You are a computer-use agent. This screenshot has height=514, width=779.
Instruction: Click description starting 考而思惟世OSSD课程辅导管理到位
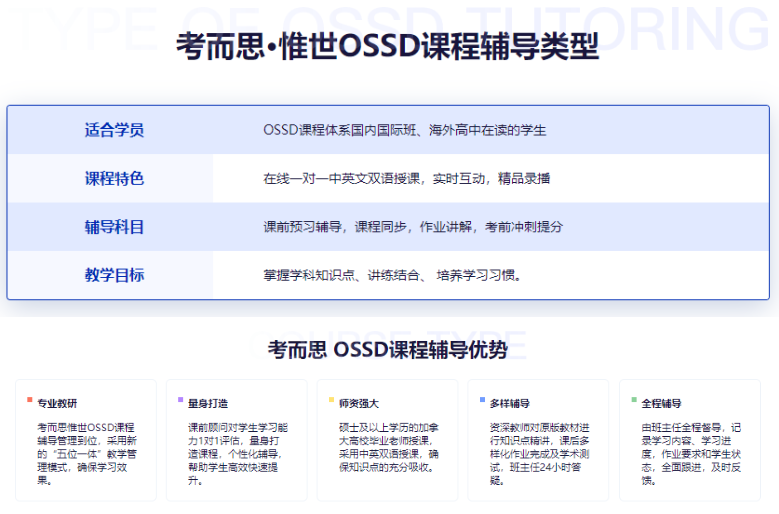(87, 454)
